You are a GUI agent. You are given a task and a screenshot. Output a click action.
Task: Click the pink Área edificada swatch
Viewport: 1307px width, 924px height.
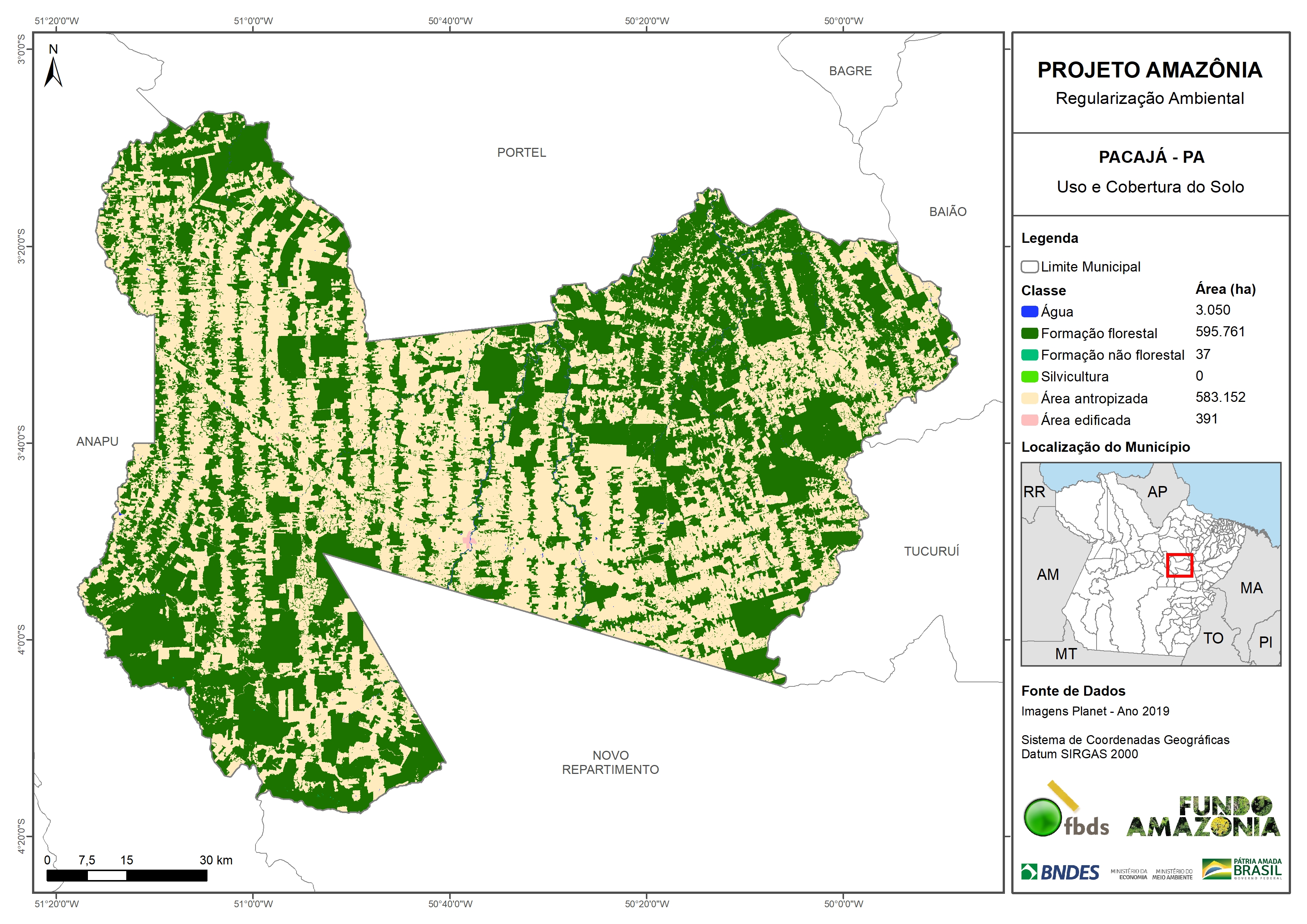(1029, 420)
